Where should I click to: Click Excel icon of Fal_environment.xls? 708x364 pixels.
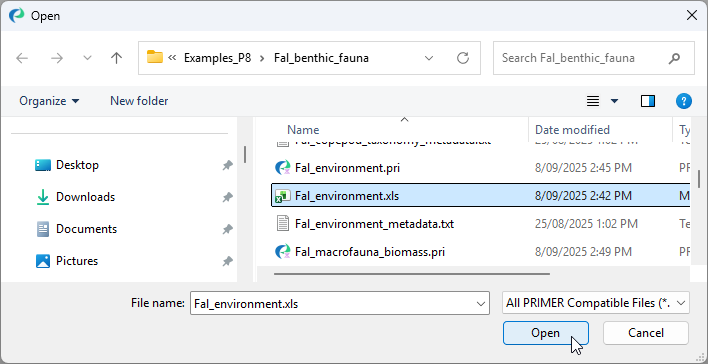tap(283, 196)
